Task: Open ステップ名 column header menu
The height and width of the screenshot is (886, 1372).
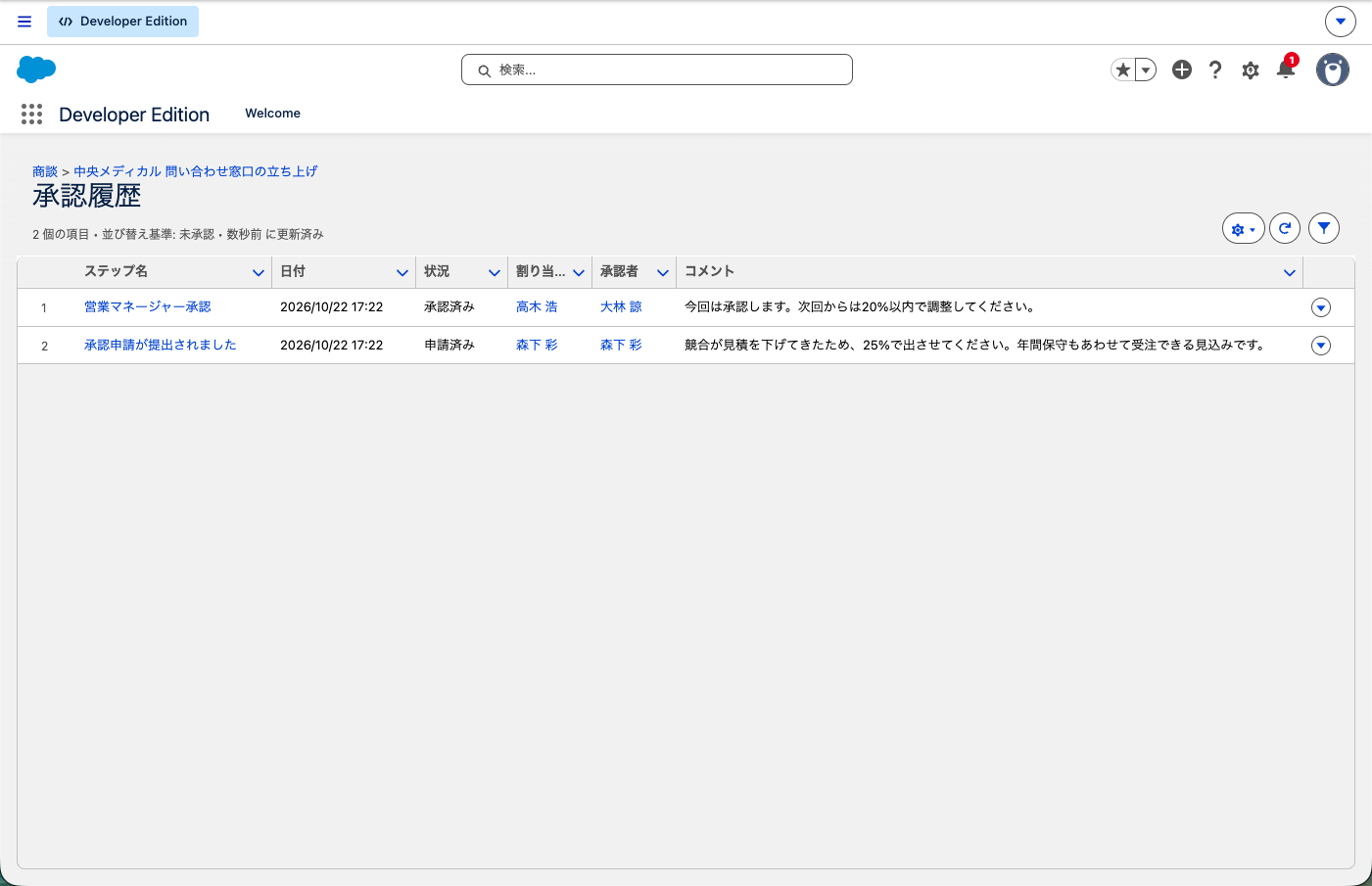Action: pos(259,272)
